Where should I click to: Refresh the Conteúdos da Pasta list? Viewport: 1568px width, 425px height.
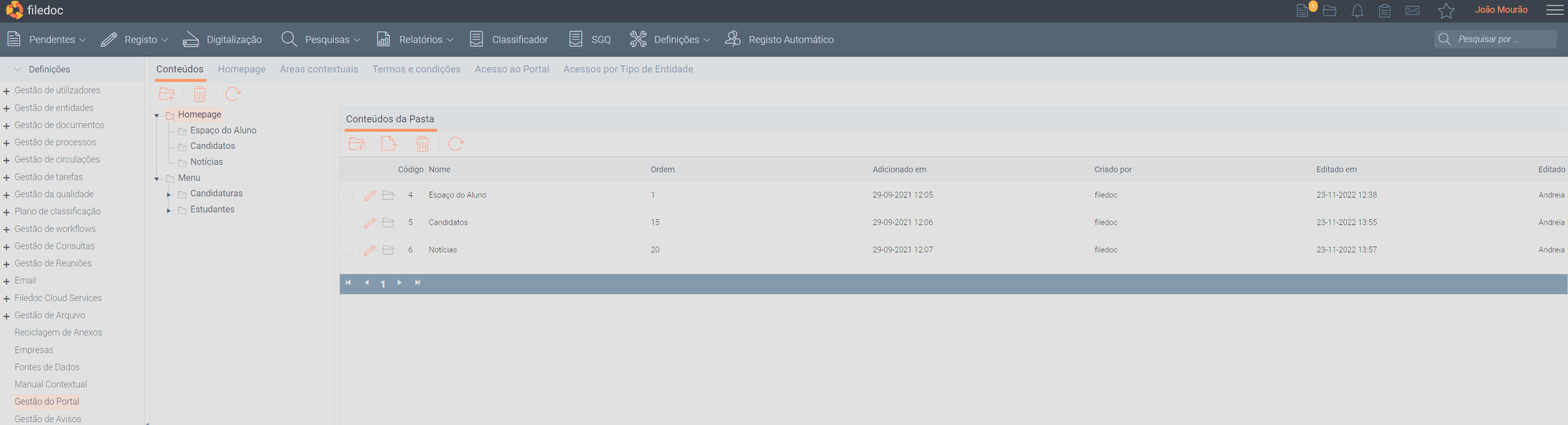(456, 143)
